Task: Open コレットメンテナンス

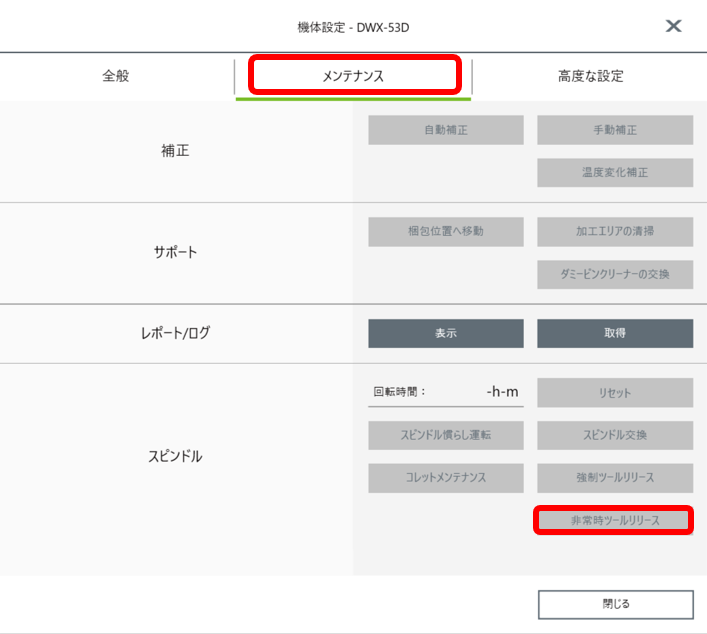Action: tap(446, 478)
